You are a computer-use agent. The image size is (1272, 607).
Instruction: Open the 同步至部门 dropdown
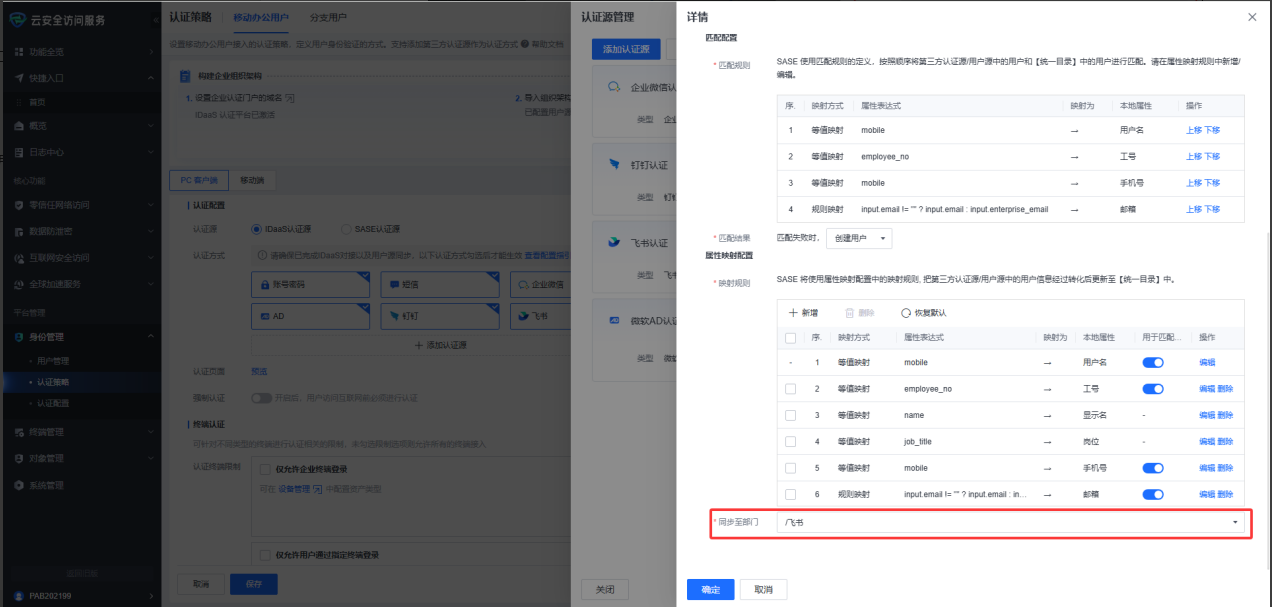(x=1010, y=523)
